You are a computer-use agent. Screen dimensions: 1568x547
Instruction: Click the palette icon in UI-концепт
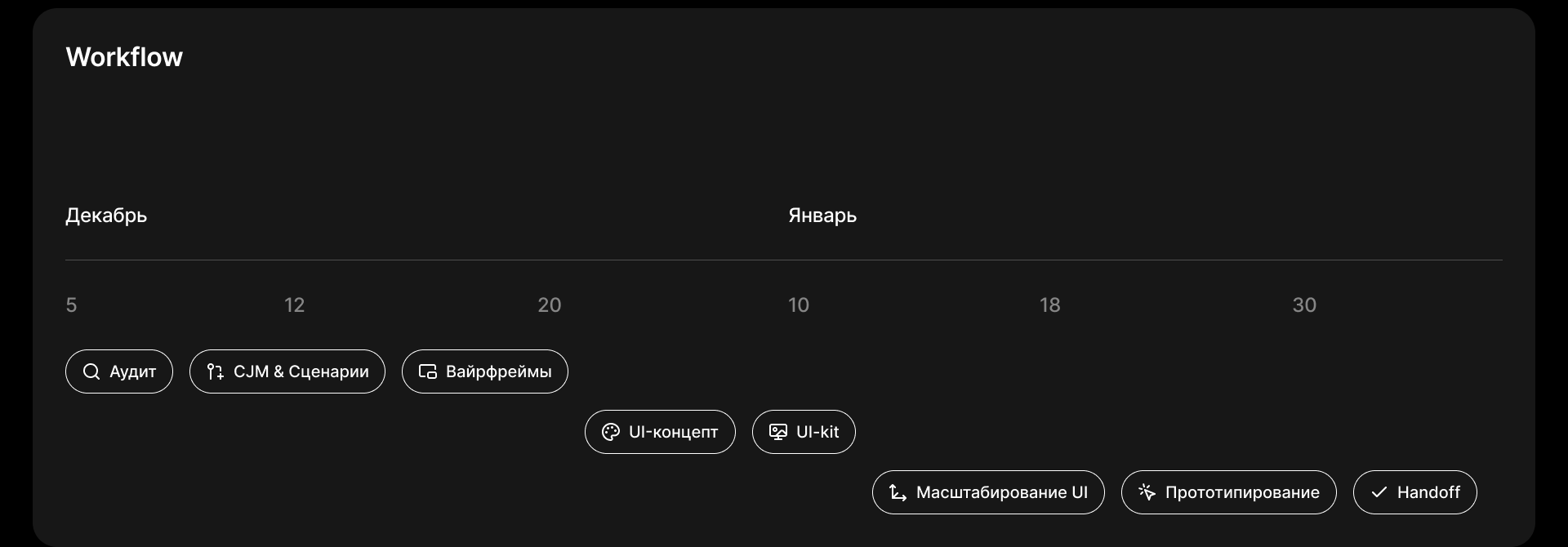[x=609, y=432]
